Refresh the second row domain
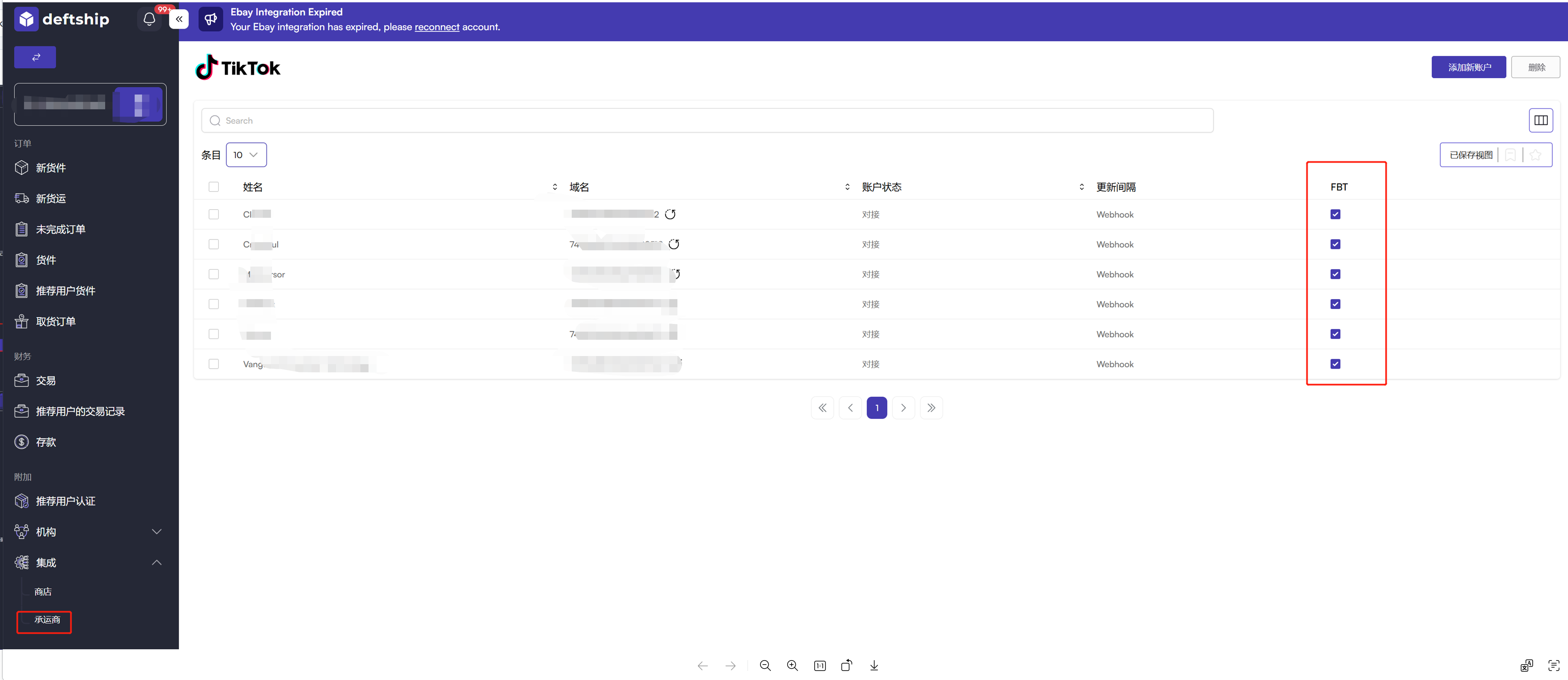Image resolution: width=1568 pixels, height=680 pixels. pos(674,244)
